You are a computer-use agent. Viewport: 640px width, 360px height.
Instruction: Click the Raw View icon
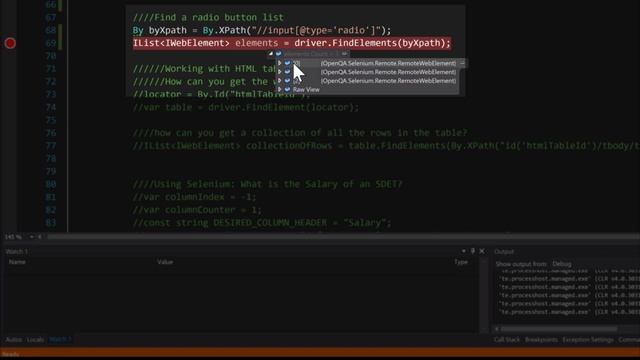coord(287,89)
